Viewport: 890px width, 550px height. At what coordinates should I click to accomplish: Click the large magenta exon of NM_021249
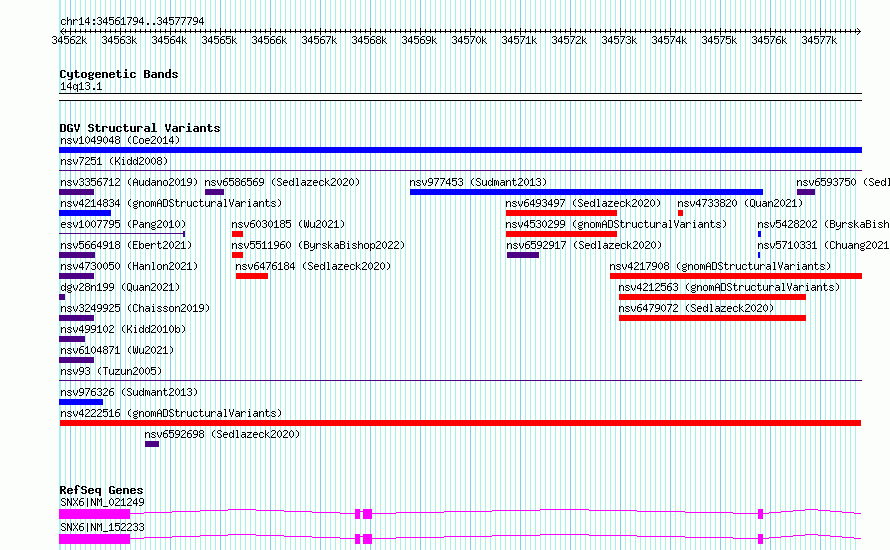pos(95,514)
